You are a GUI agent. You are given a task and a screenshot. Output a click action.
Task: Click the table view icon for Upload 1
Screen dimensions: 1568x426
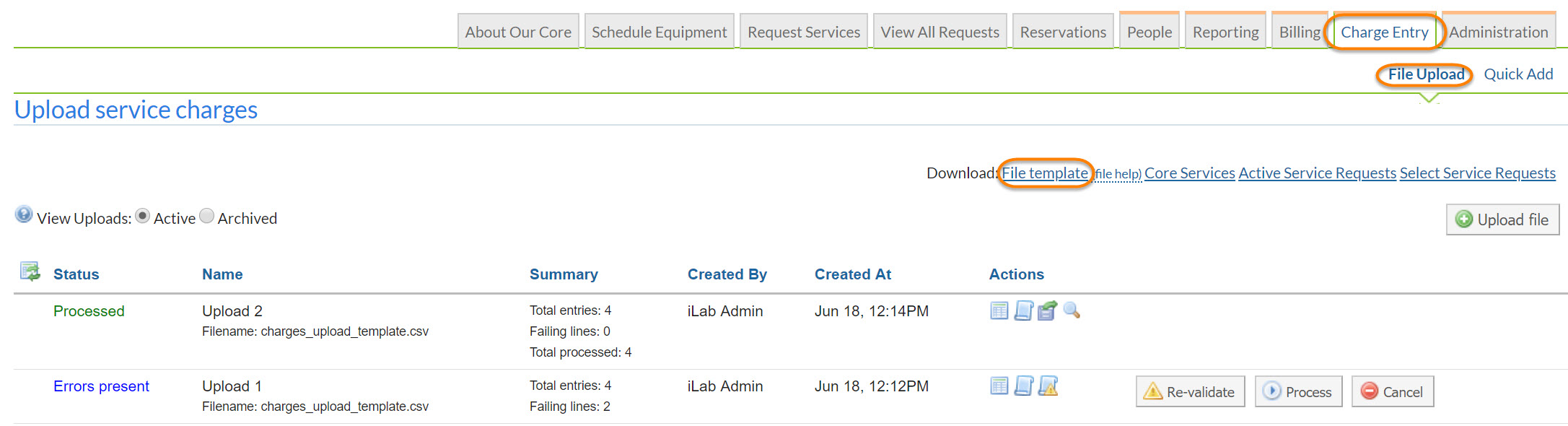999,386
